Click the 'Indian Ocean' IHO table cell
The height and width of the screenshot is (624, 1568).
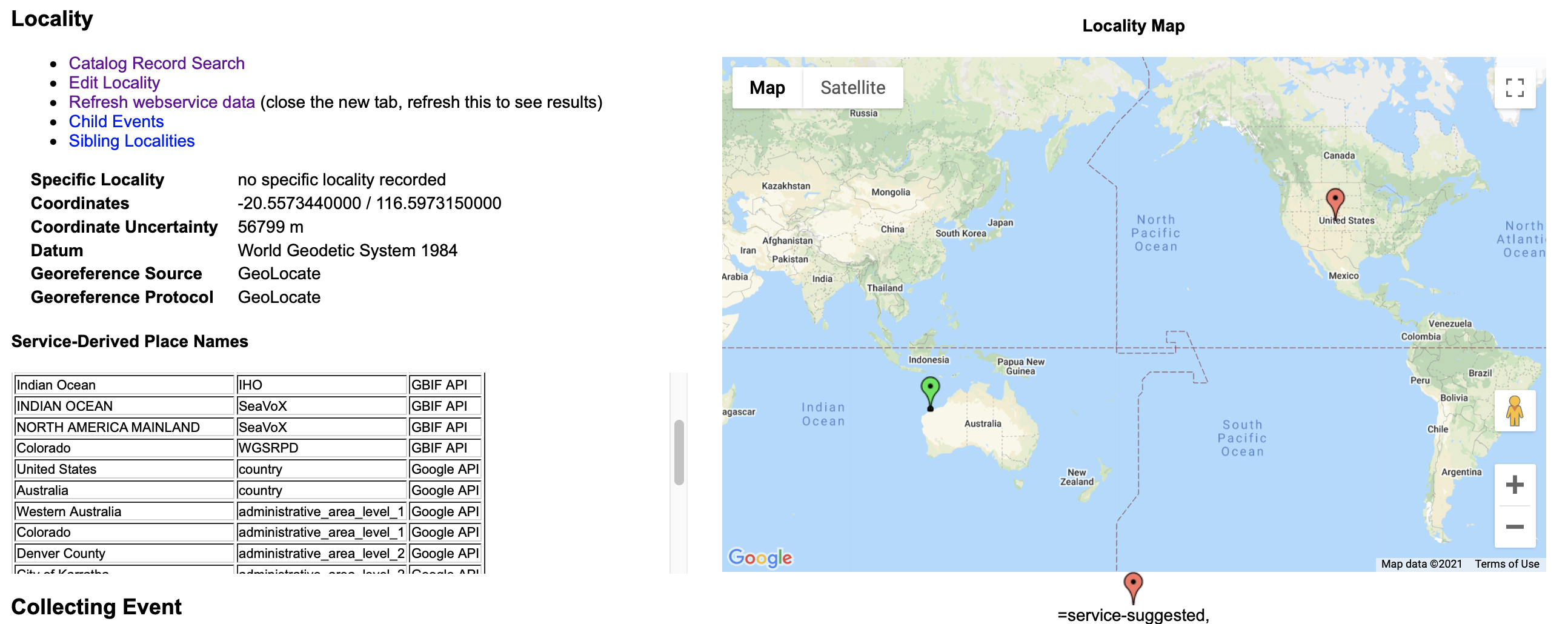point(124,385)
